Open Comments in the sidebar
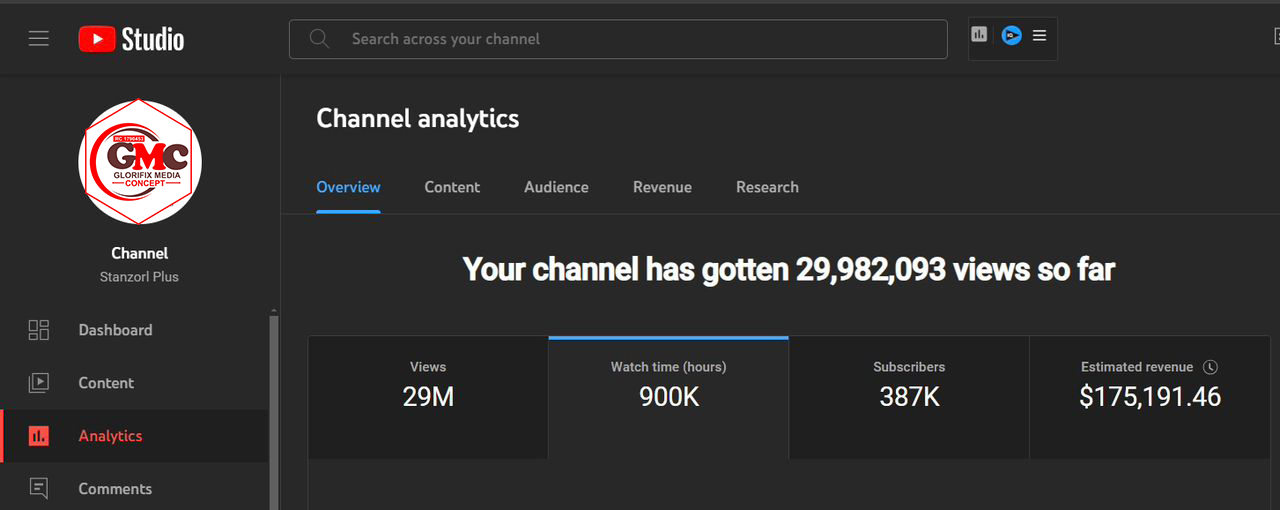The width and height of the screenshot is (1280, 510). tap(115, 489)
